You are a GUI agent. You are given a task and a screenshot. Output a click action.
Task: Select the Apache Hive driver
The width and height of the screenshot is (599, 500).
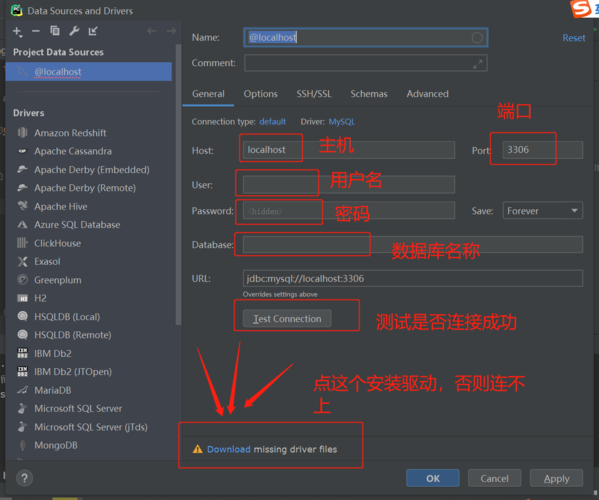[61, 207]
